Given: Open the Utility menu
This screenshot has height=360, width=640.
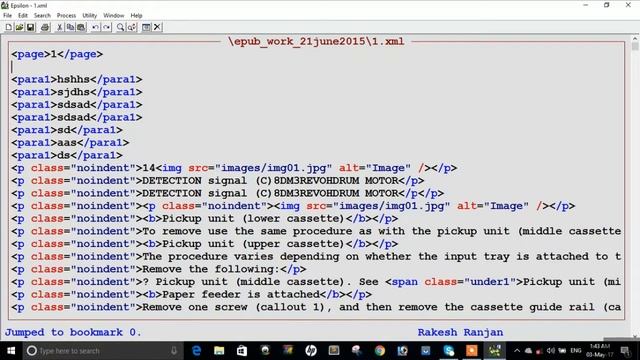Looking at the screenshot, I should 89,16.
